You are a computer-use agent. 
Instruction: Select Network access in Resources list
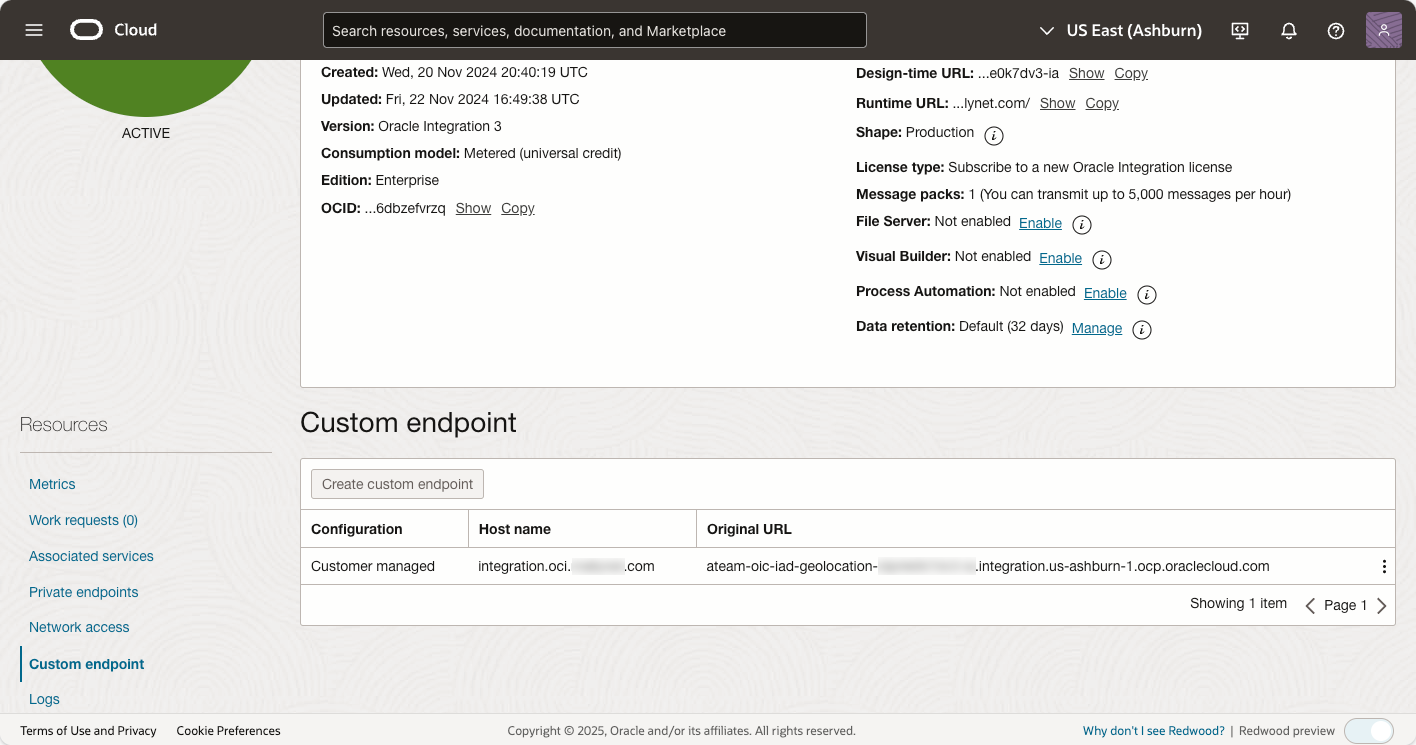tap(79, 627)
